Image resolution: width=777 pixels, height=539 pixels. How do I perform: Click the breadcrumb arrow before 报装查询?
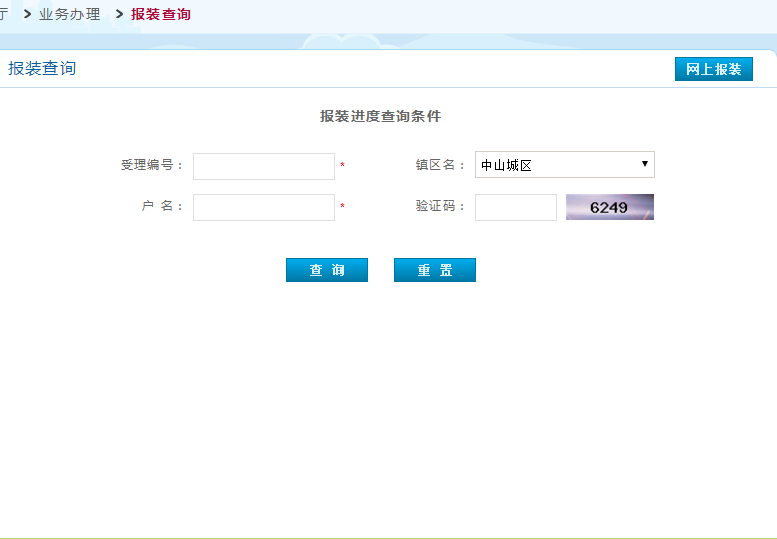pos(119,14)
